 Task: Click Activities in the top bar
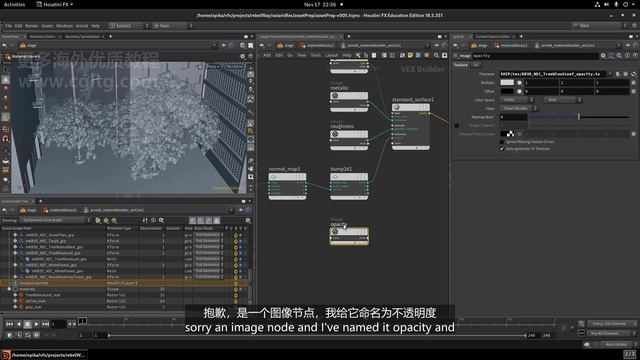tap(14, 4)
